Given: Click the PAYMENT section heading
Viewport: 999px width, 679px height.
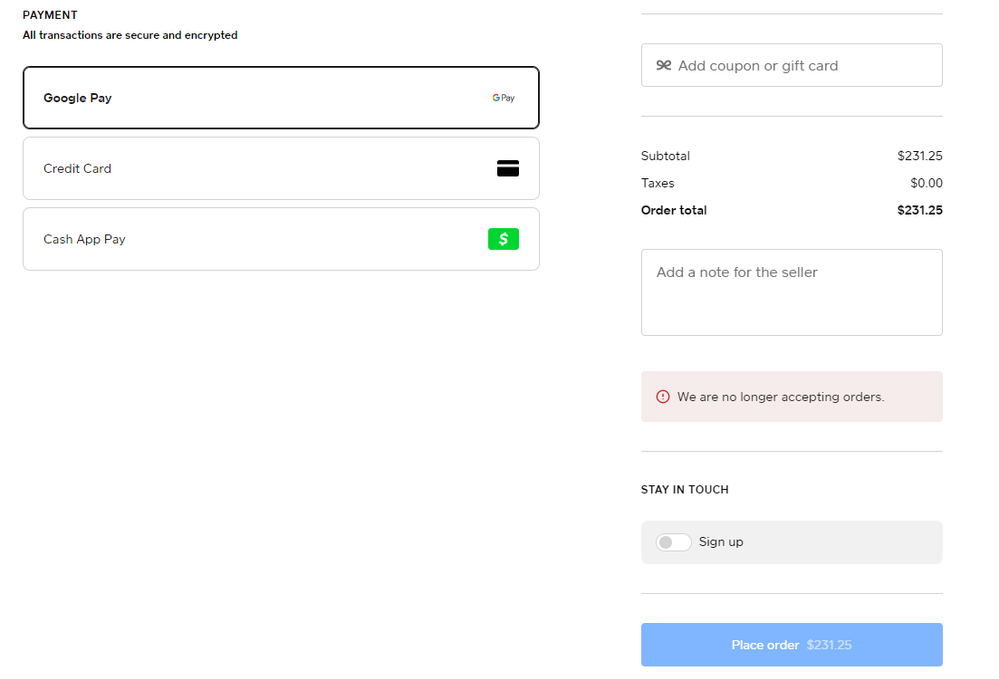Looking at the screenshot, I should [50, 15].
